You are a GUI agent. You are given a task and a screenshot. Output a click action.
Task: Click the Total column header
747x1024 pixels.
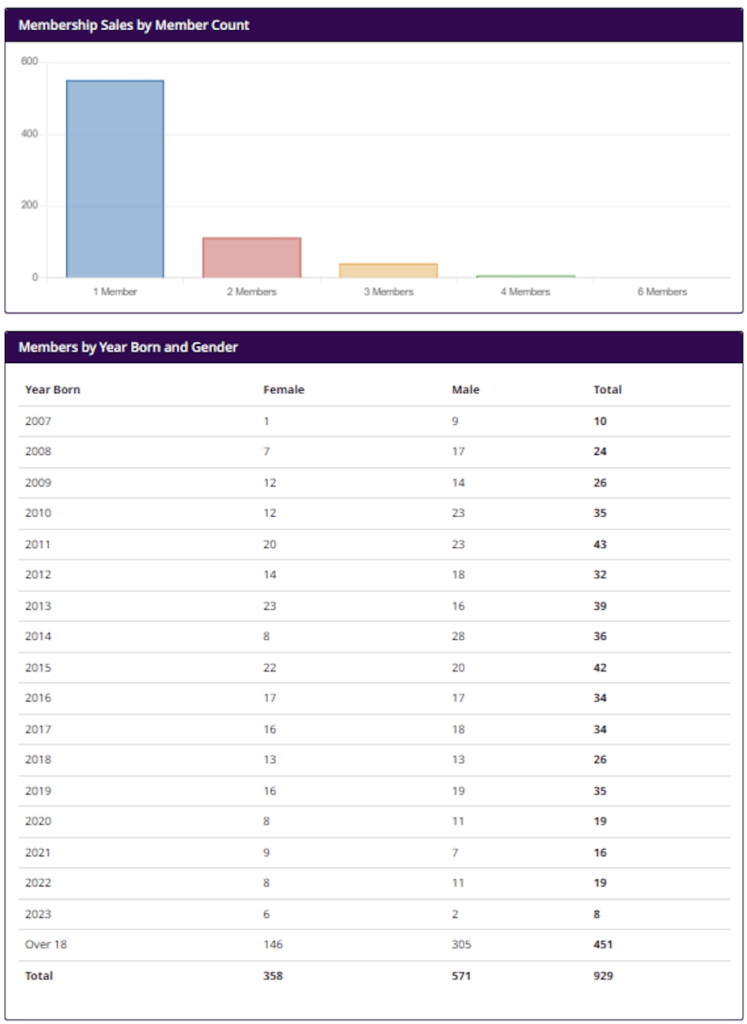coord(607,390)
